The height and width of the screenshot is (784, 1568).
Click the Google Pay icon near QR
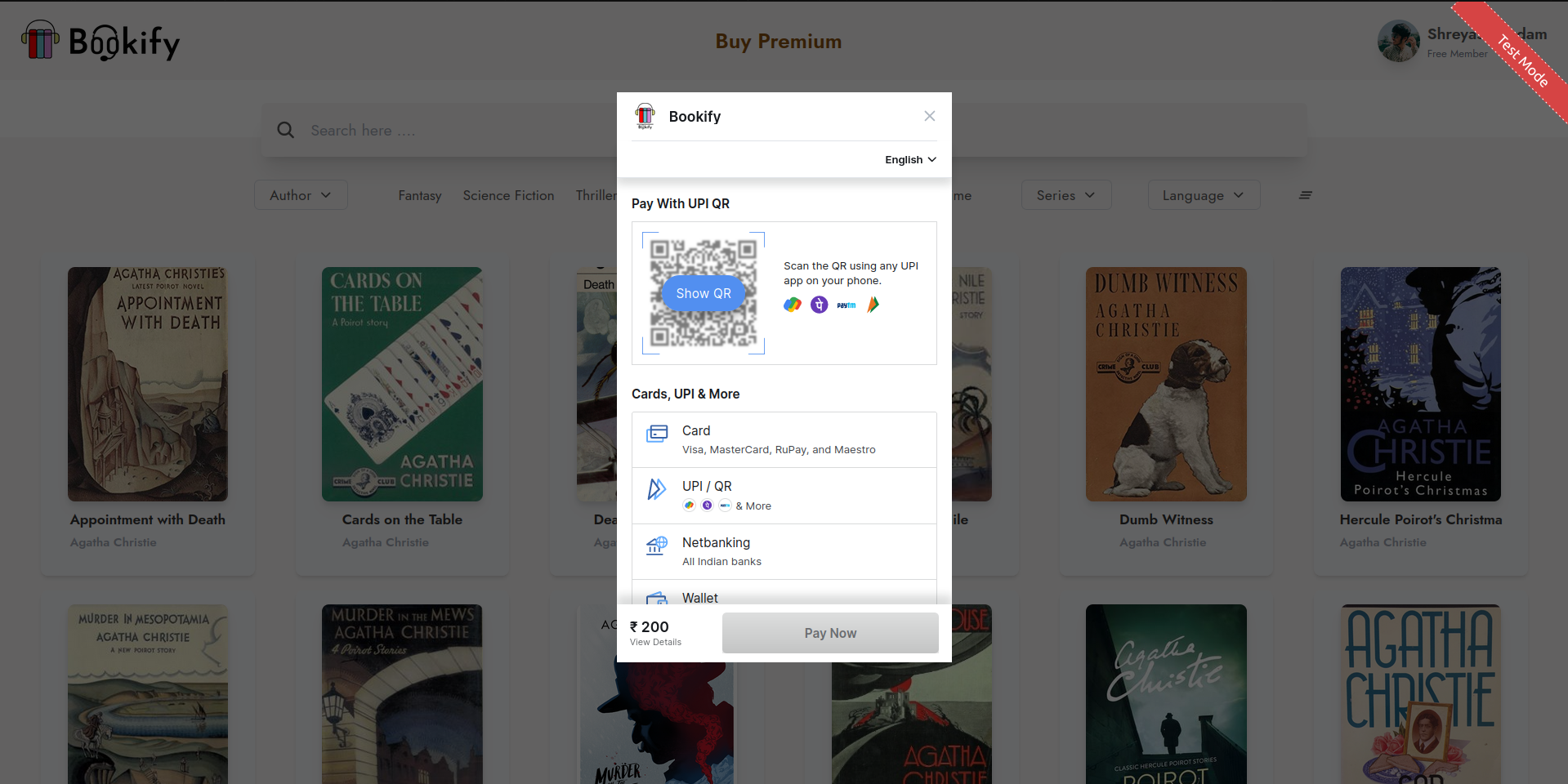tap(793, 305)
